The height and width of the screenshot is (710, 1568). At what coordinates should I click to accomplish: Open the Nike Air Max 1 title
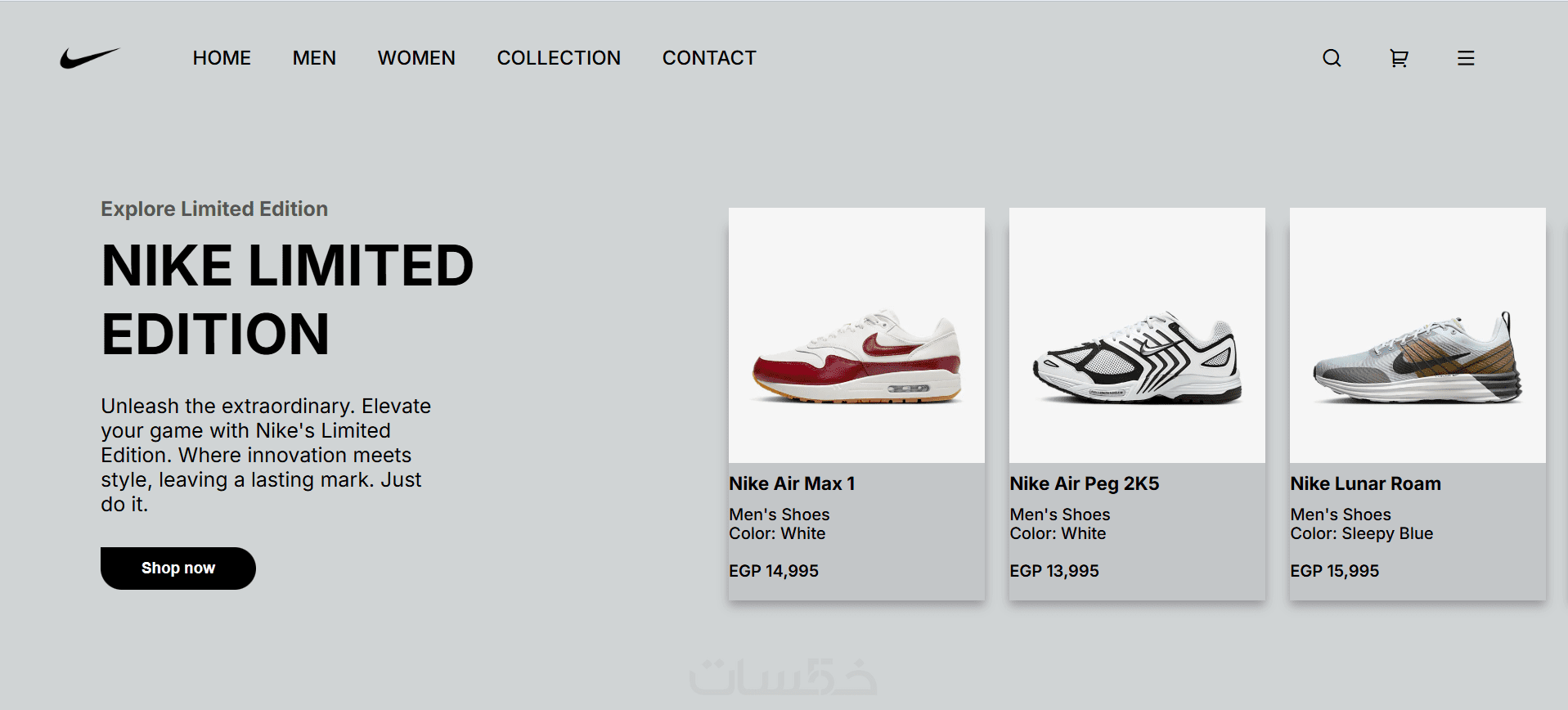(x=792, y=483)
